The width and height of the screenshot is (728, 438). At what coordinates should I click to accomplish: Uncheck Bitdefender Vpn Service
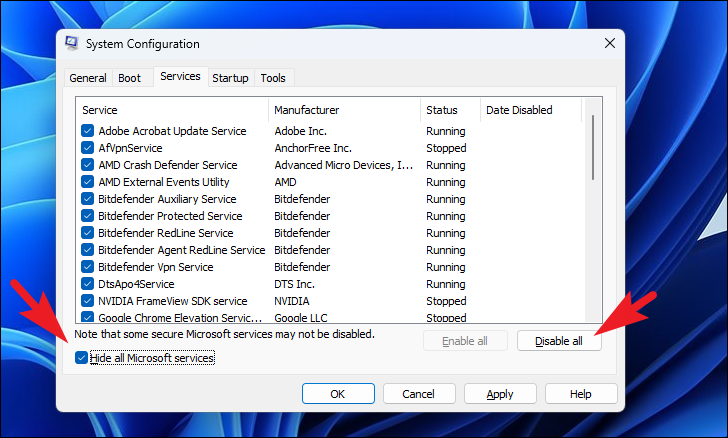coord(87,267)
